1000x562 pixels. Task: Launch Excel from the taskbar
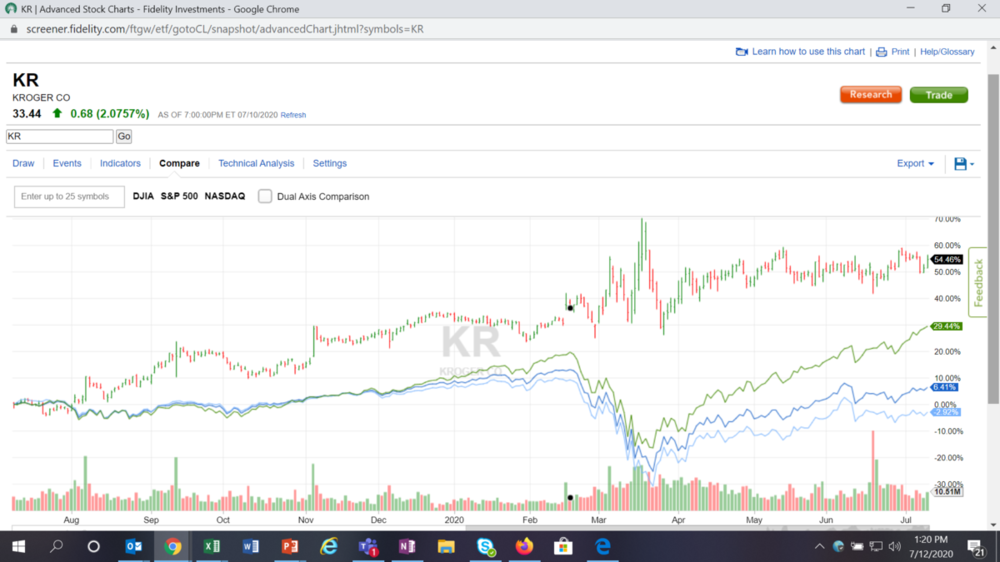pos(212,547)
